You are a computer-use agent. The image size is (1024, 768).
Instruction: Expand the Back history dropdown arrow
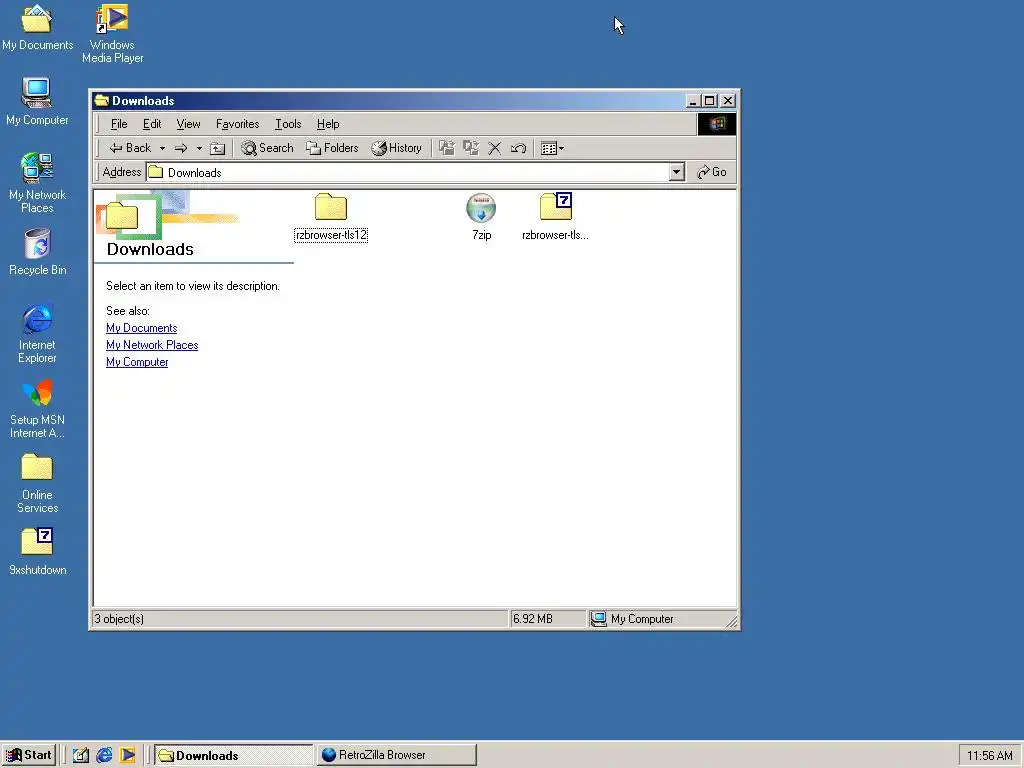click(163, 148)
